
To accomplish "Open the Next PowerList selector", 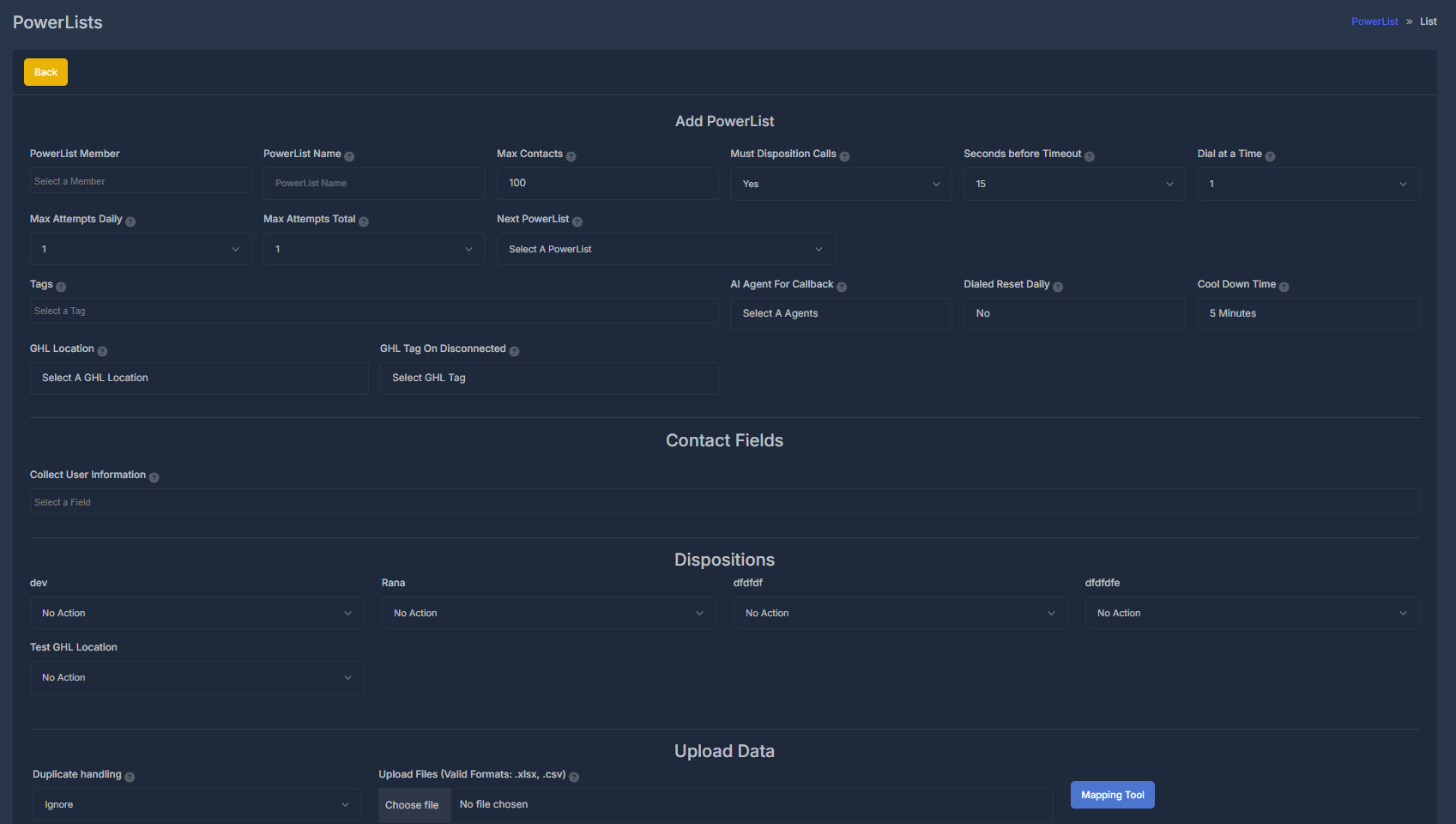I will (665, 249).
